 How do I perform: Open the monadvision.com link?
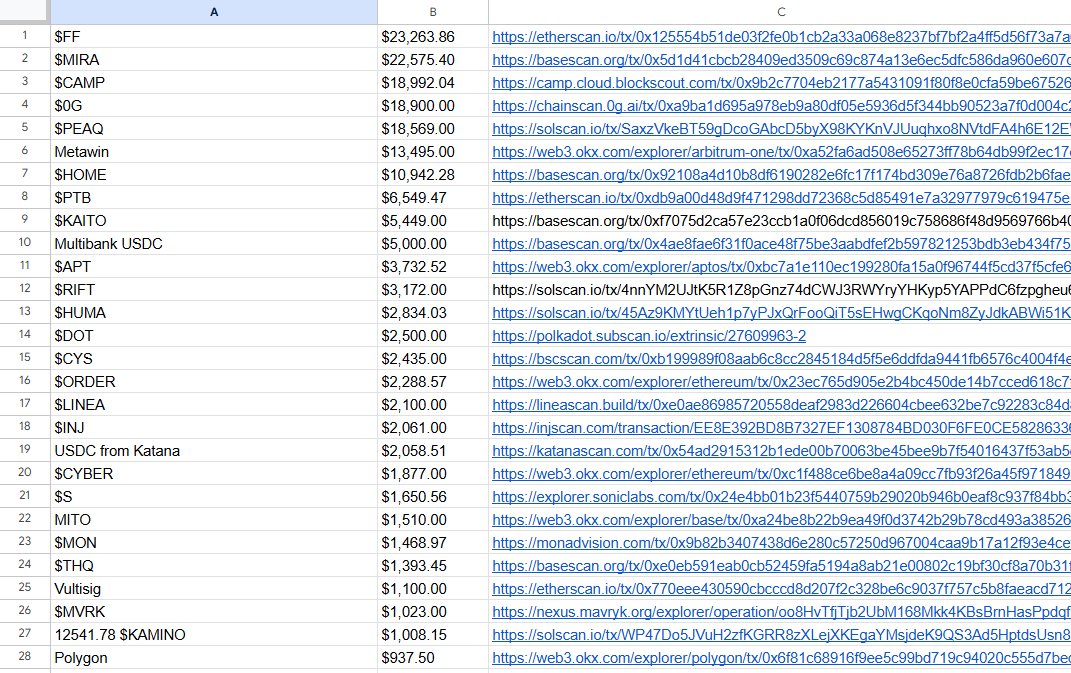click(x=781, y=543)
